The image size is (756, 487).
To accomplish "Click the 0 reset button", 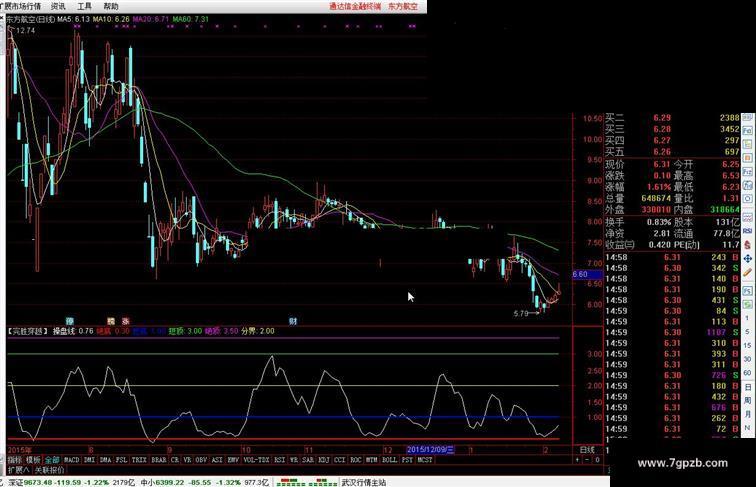I will tap(597, 460).
